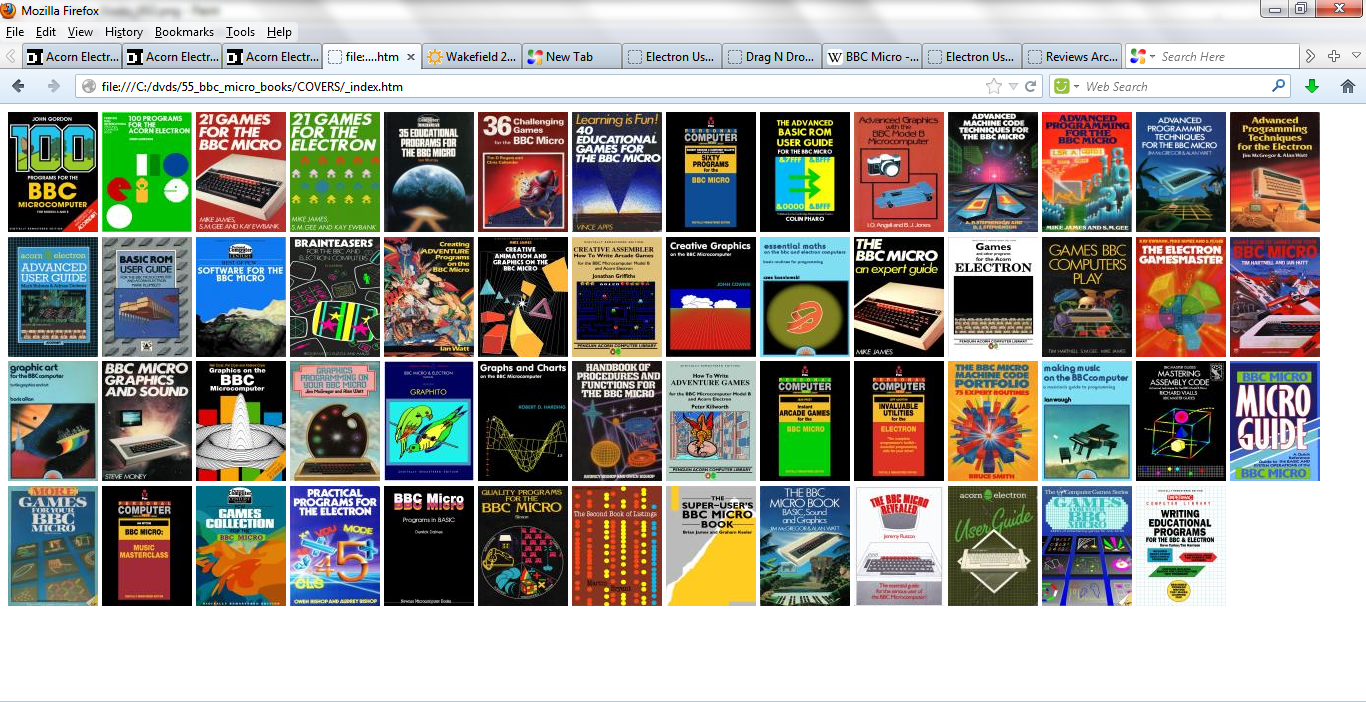The image size is (1366, 702).
Task: Go back with the Back arrow
Action: coord(18,87)
